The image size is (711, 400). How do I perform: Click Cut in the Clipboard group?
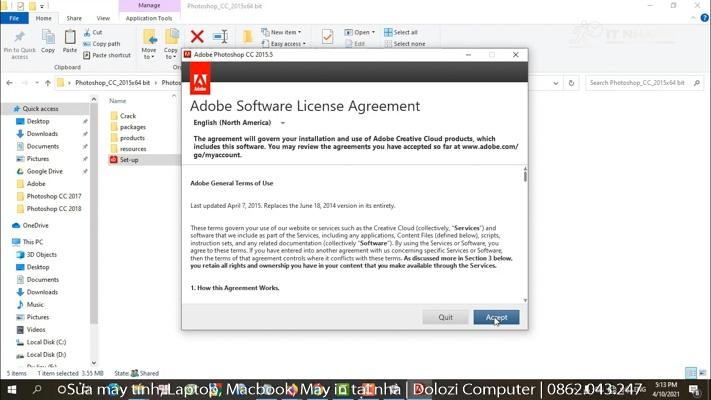point(97,32)
